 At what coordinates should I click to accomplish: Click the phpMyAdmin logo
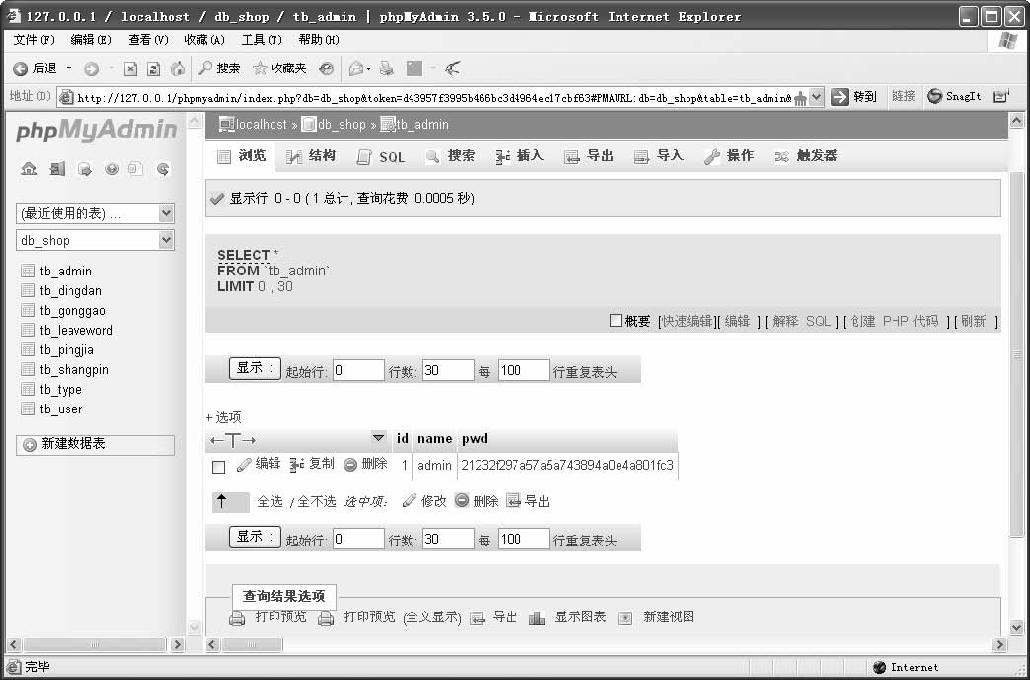pos(97,130)
